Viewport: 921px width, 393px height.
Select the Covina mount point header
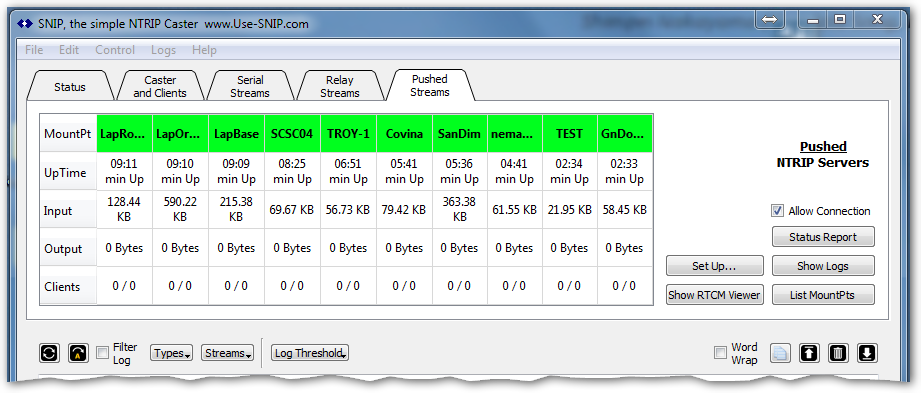coord(404,134)
